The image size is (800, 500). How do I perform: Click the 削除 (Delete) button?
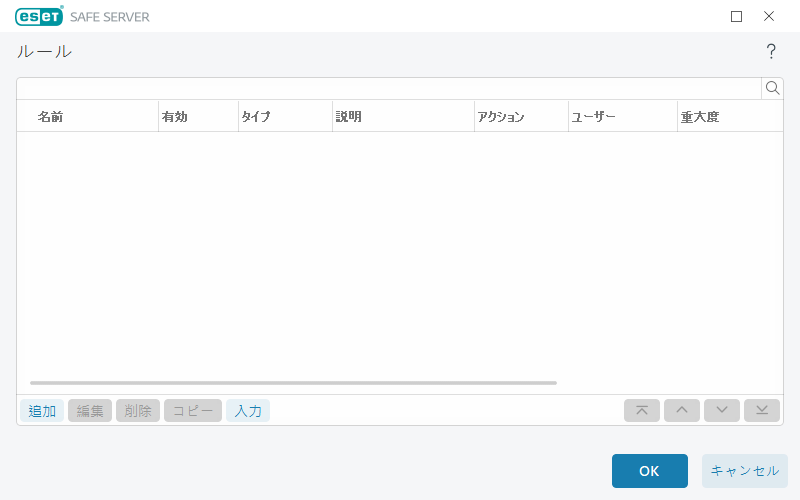coord(138,411)
